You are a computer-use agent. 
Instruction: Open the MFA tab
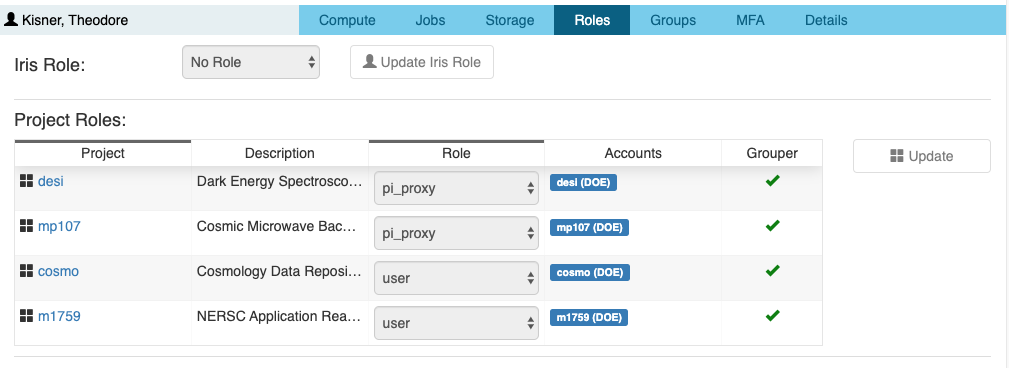750,20
